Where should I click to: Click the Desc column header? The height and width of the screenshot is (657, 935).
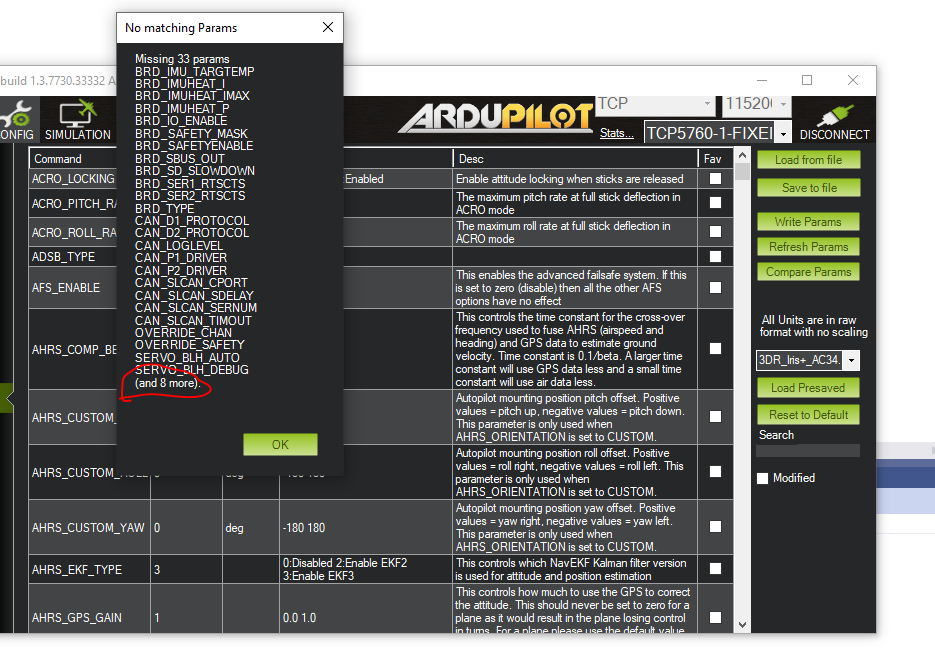[471, 159]
